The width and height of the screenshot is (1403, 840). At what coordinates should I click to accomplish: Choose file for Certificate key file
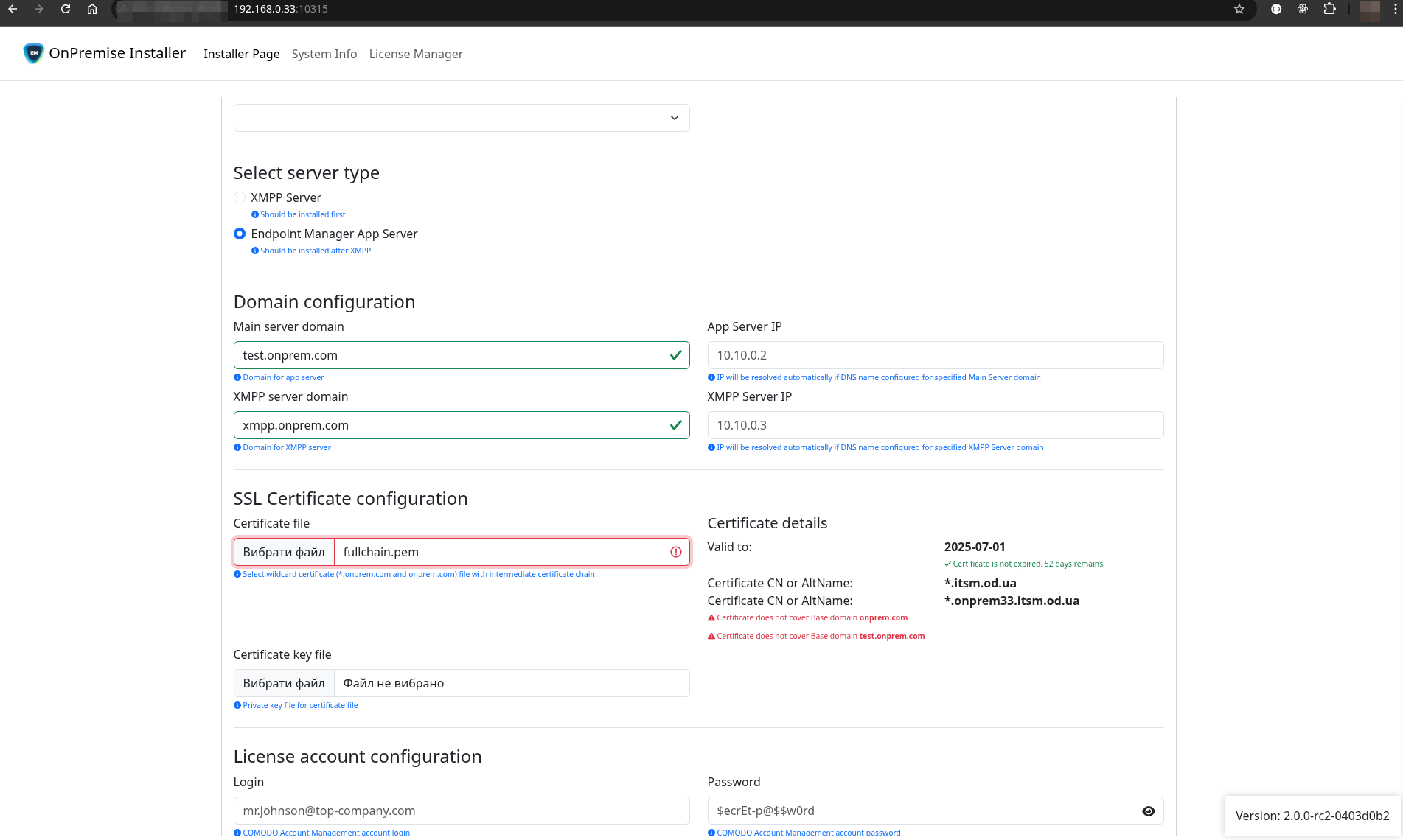[x=284, y=683]
